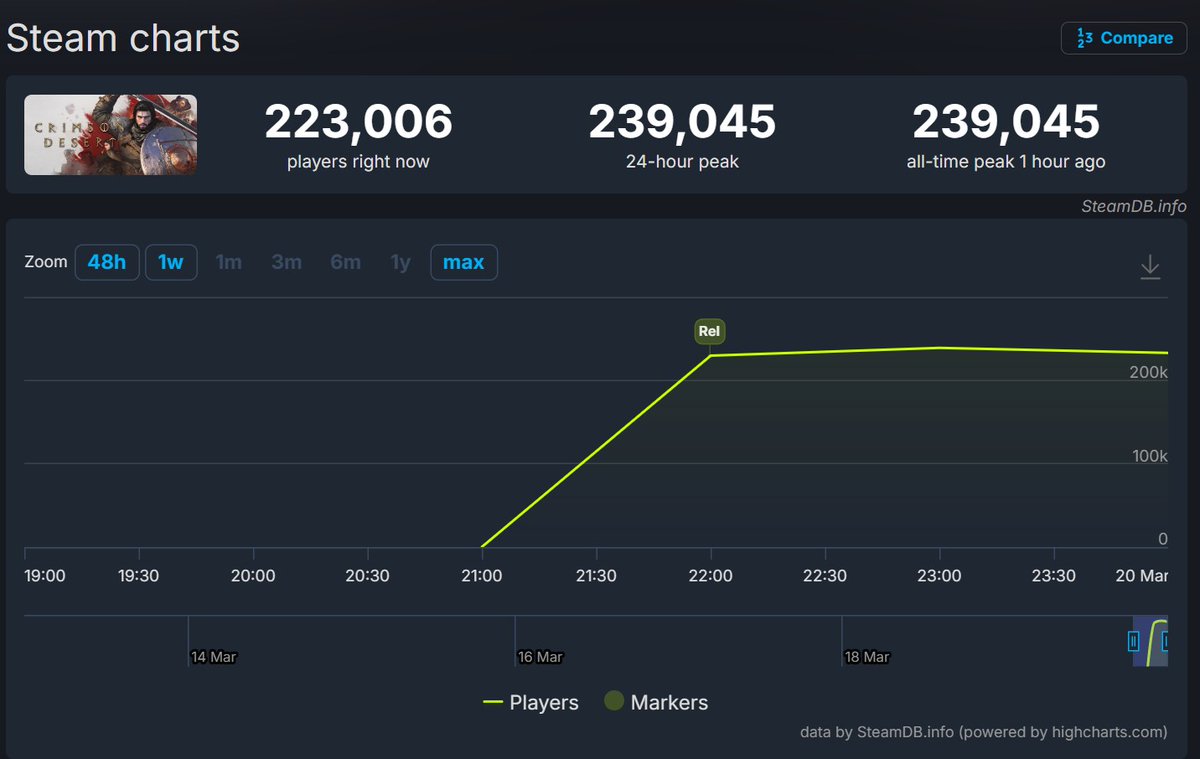Image resolution: width=1200 pixels, height=759 pixels.
Task: Grab the right navigator range handle
Action: (1166, 641)
